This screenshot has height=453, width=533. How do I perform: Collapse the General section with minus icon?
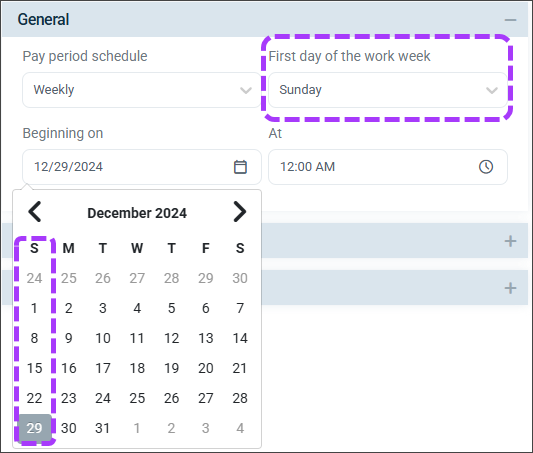tap(510, 20)
